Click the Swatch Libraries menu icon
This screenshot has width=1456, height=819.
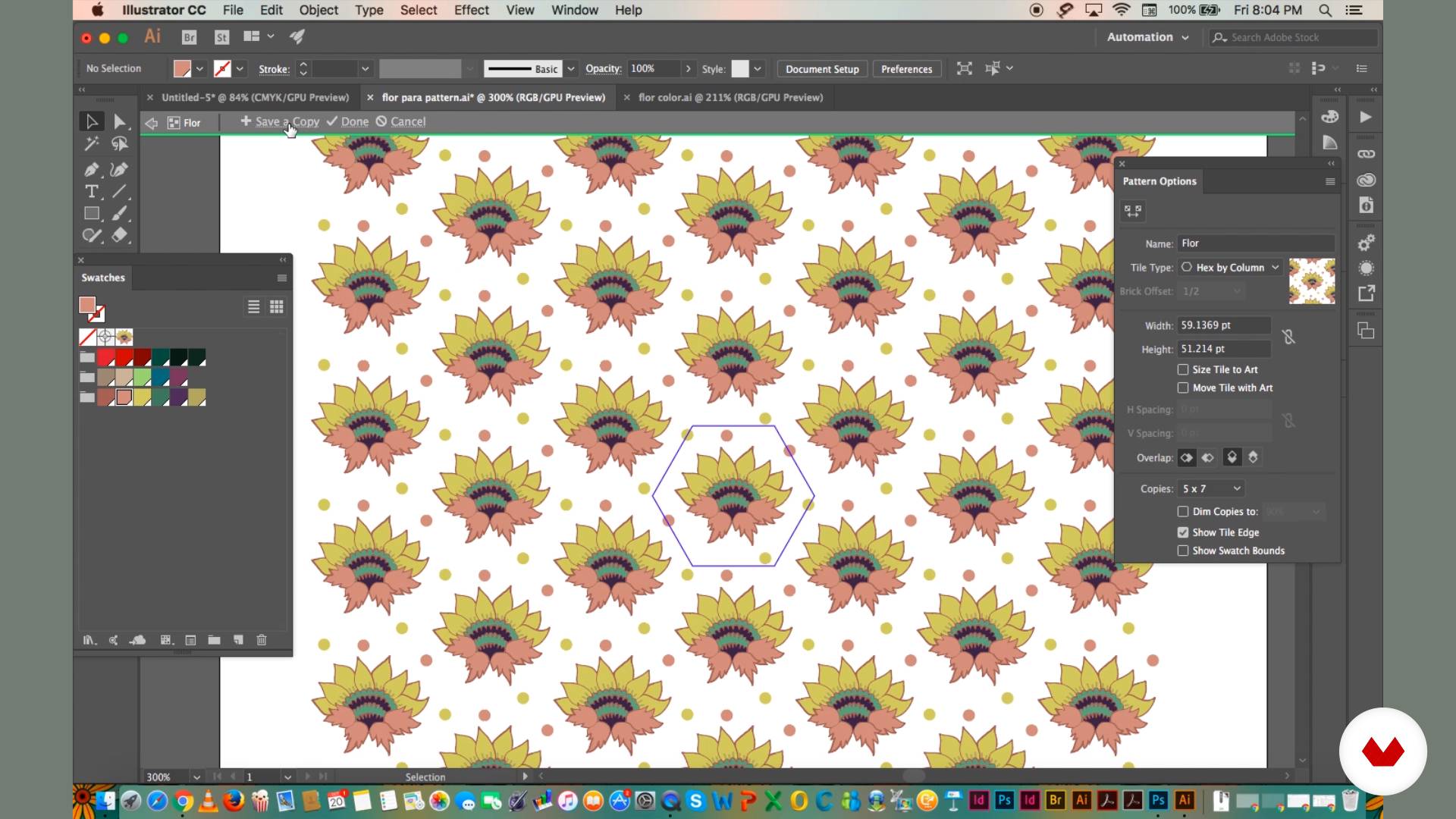pos(89,640)
